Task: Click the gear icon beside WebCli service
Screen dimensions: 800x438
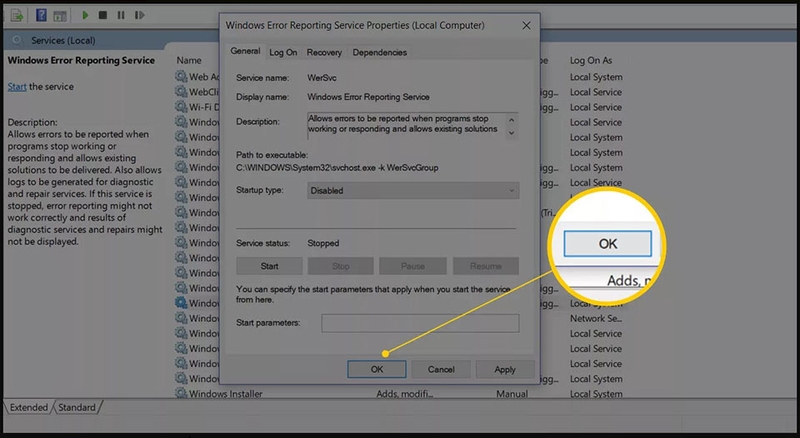Action: (x=181, y=91)
